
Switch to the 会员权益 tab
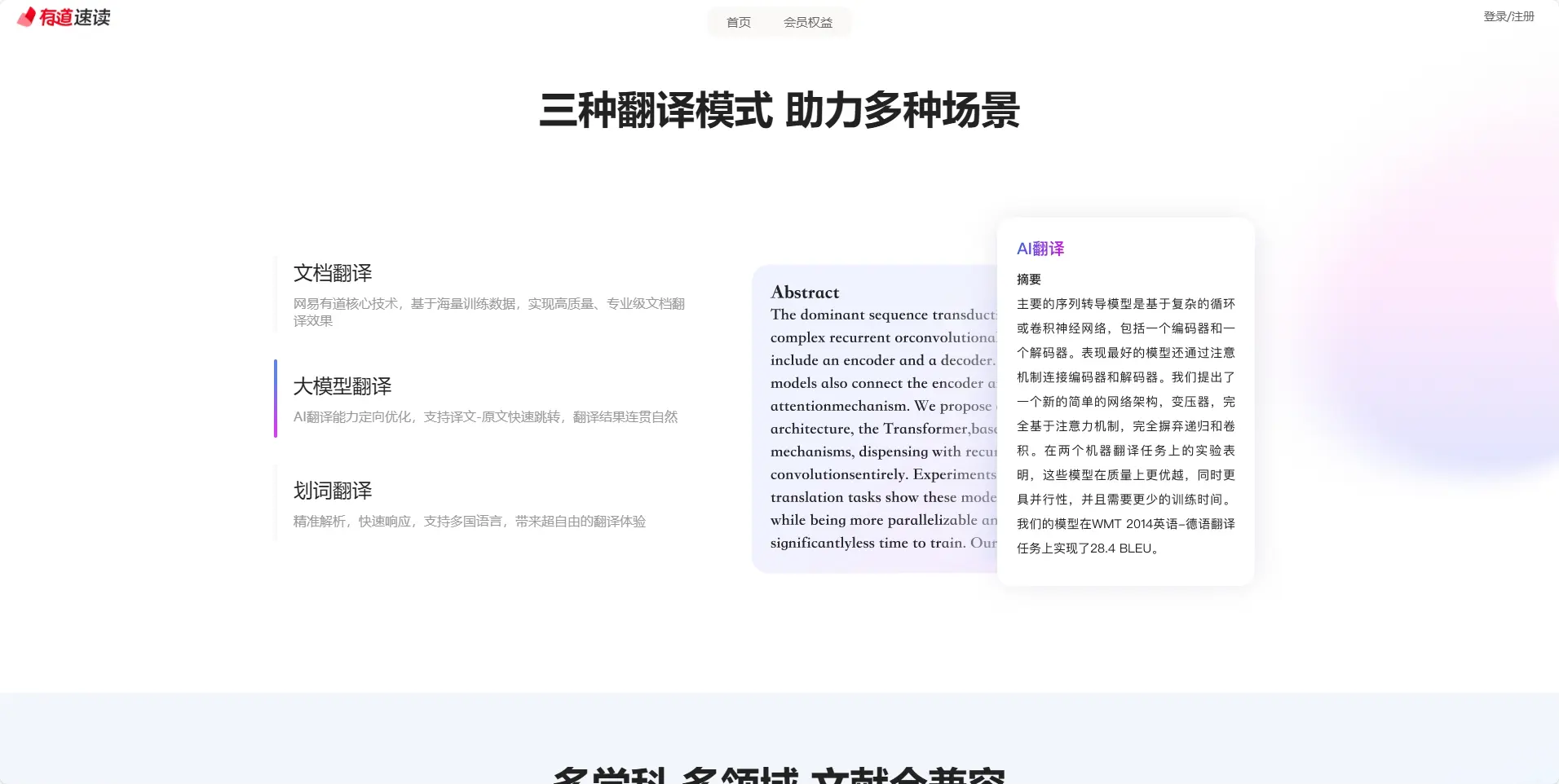pyautogui.click(x=808, y=22)
